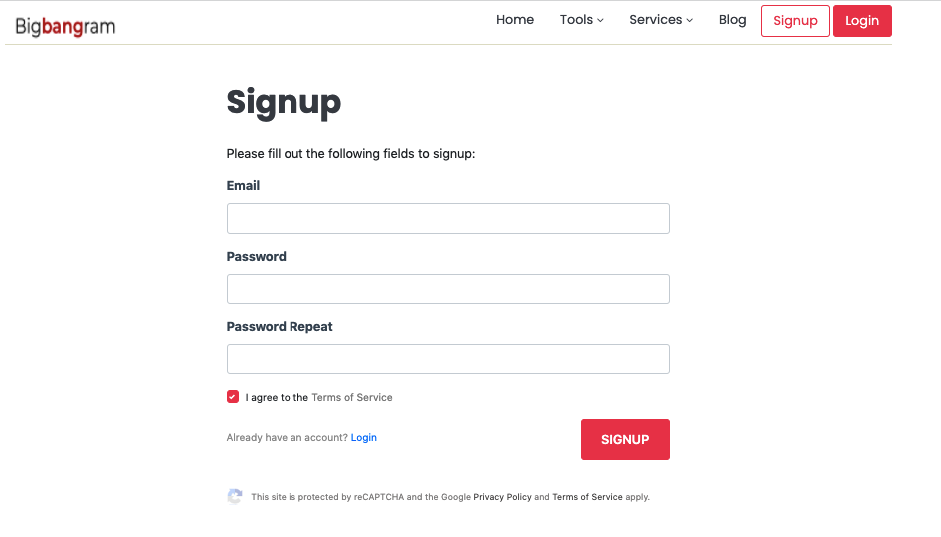
Task: Expand the Tools dropdown menu
Action: (581, 20)
